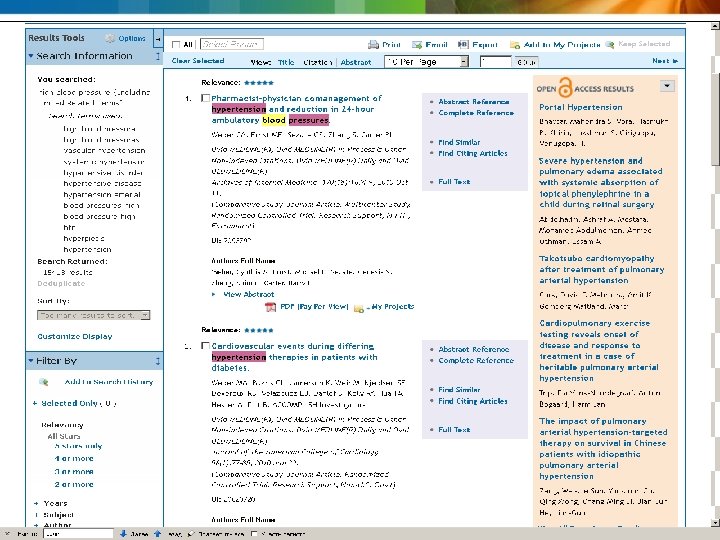The image size is (720, 540).
Task: Click the Add to My Projects folder icon
Action: (x=515, y=45)
